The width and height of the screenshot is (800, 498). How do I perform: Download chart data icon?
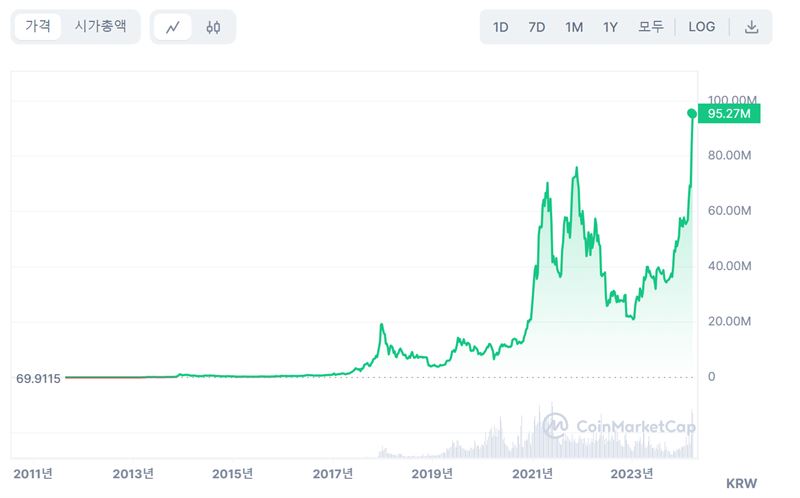[x=752, y=27]
